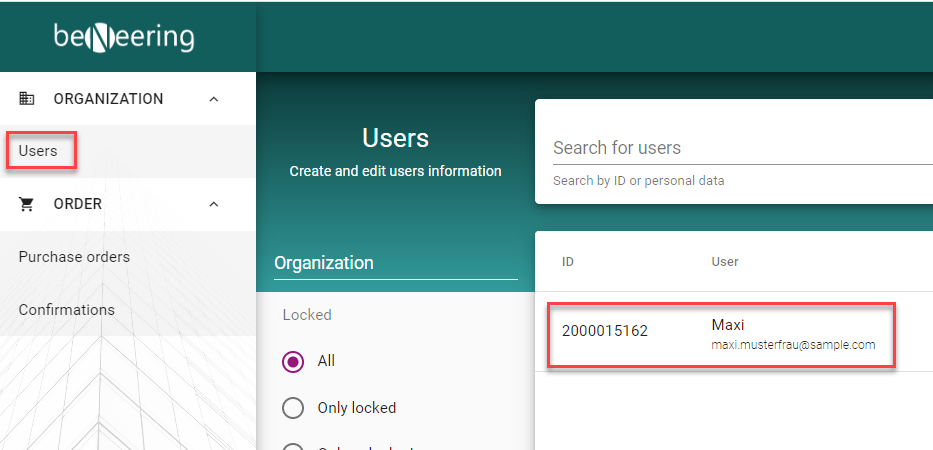Collapse the Order section chevron
933x450 pixels.
coord(214,204)
